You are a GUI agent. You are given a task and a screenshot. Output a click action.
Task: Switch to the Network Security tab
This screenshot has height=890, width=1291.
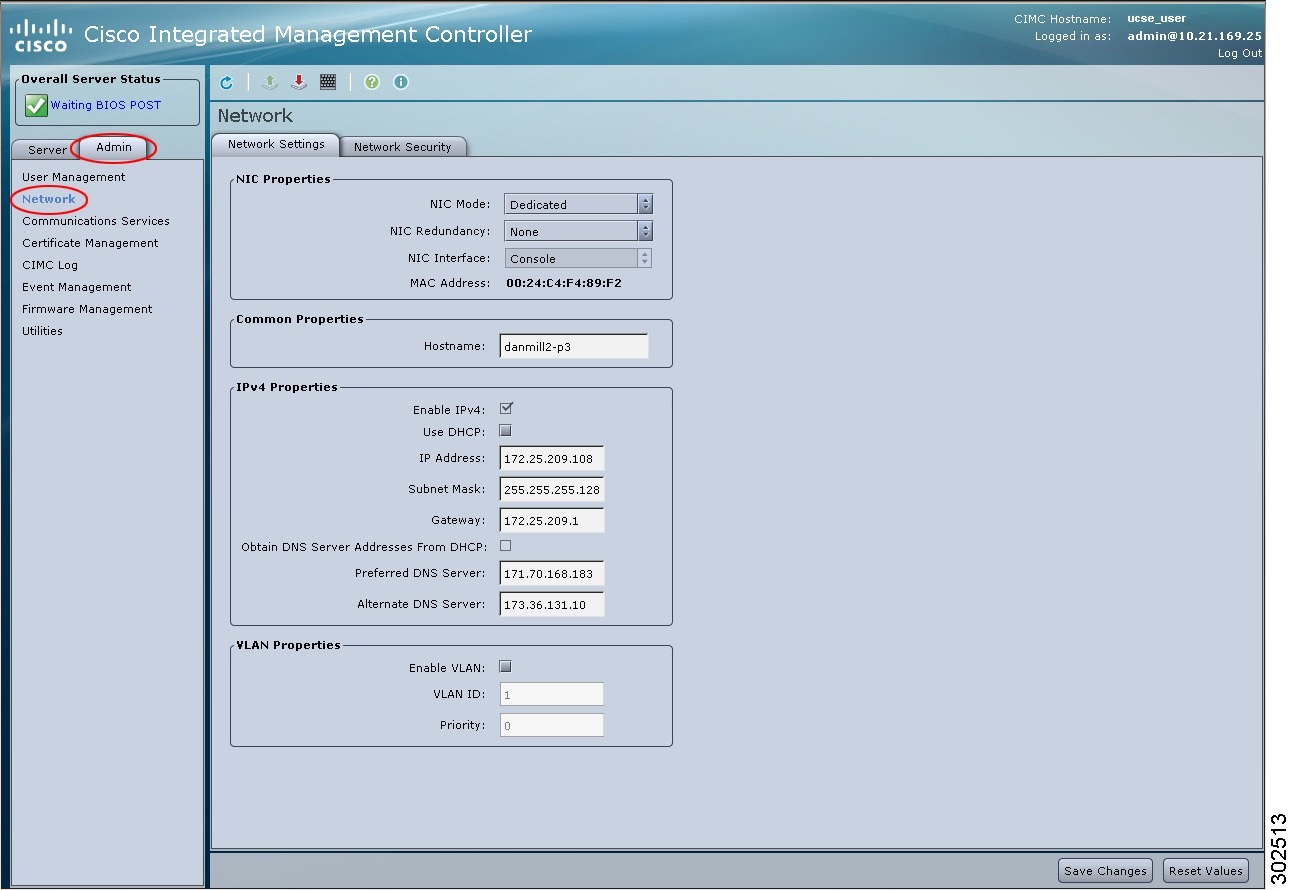coord(402,147)
